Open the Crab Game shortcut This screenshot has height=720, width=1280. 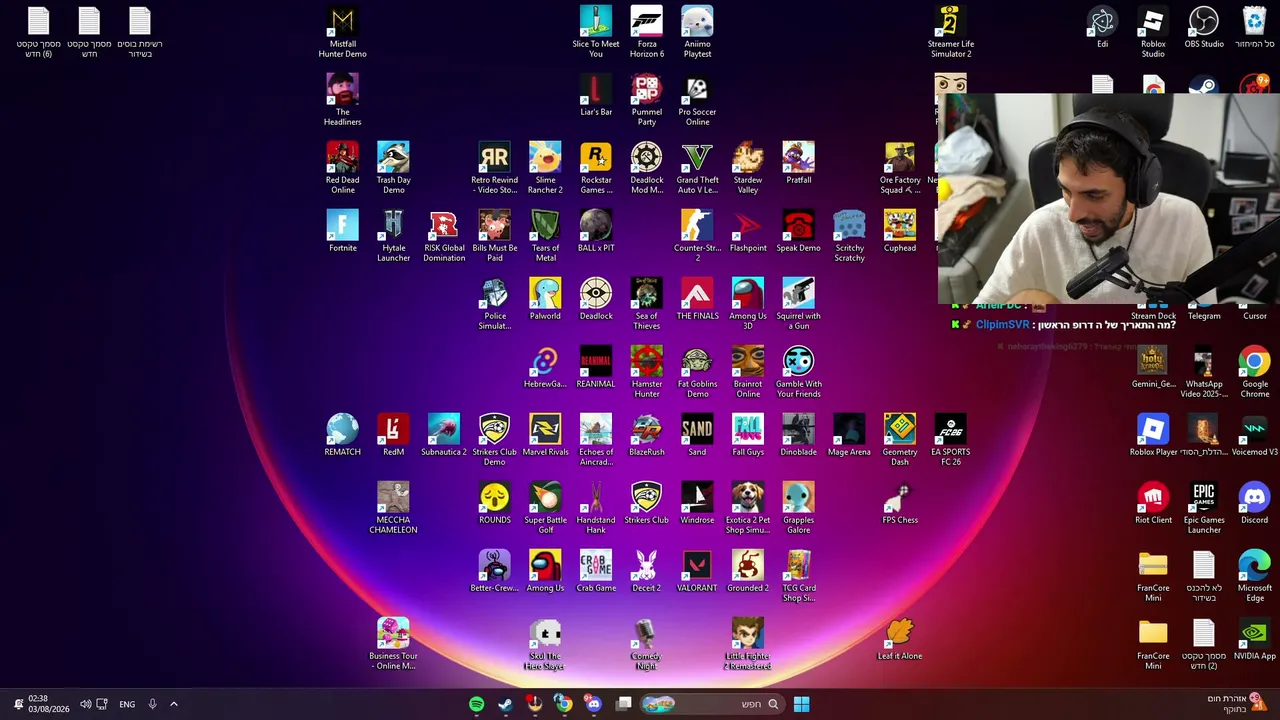tap(596, 572)
